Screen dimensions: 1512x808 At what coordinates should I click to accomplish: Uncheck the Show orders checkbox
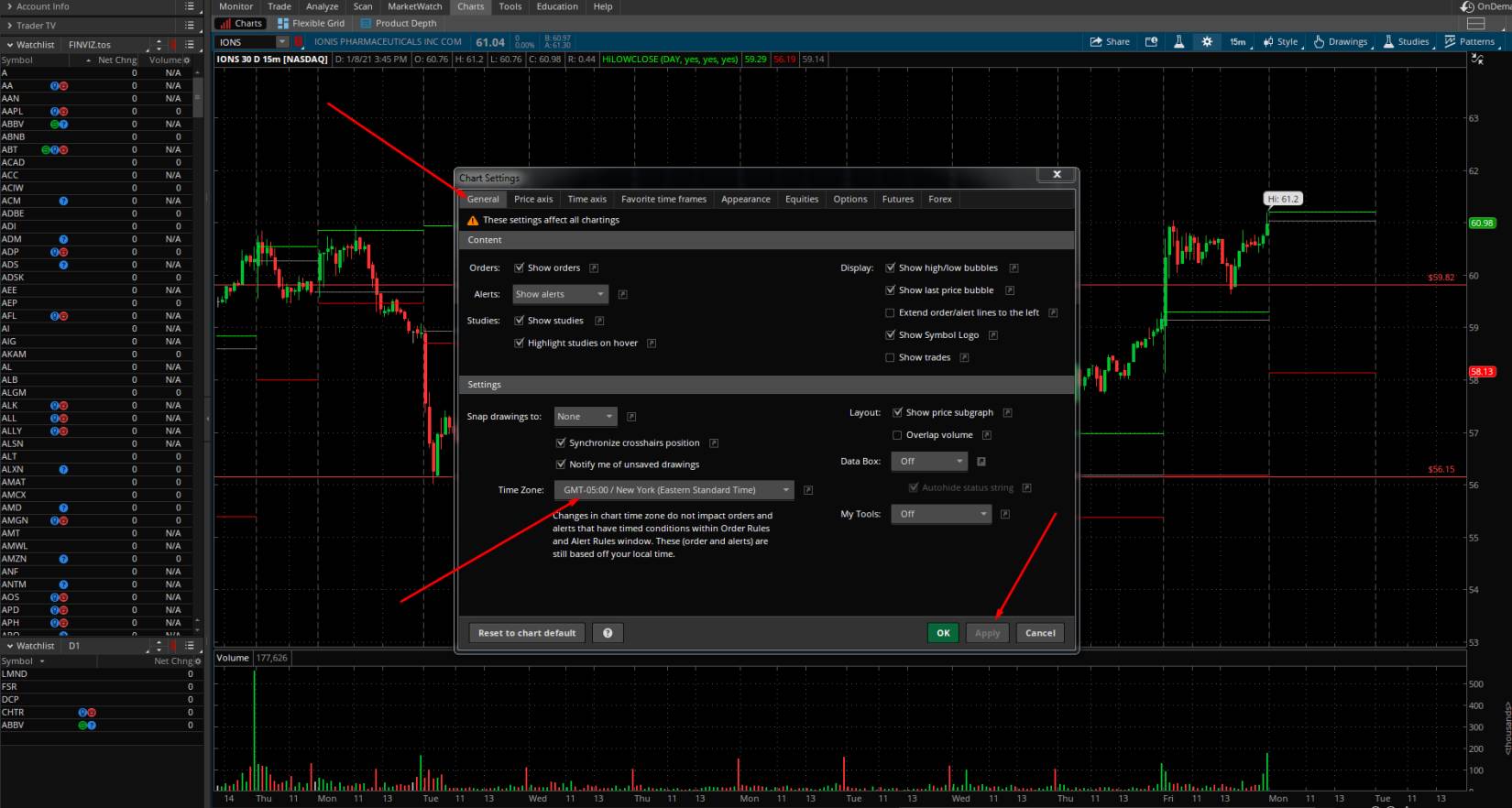click(x=520, y=268)
